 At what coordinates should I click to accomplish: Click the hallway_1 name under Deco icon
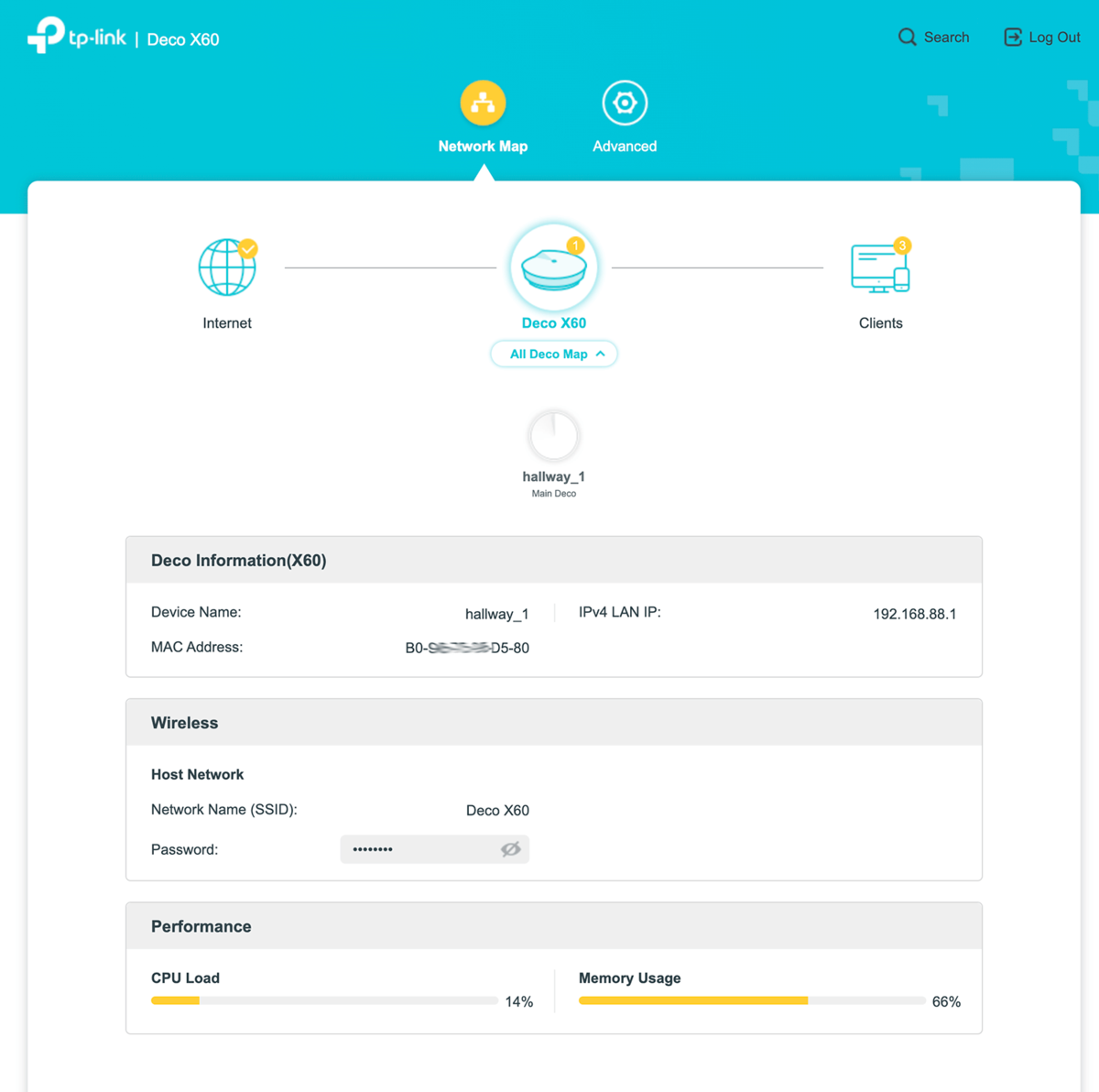point(554,476)
